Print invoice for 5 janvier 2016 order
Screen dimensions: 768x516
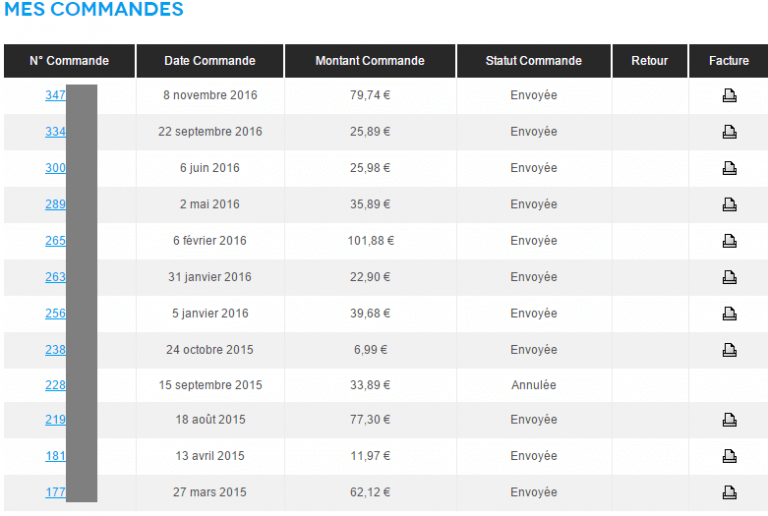coord(729,313)
